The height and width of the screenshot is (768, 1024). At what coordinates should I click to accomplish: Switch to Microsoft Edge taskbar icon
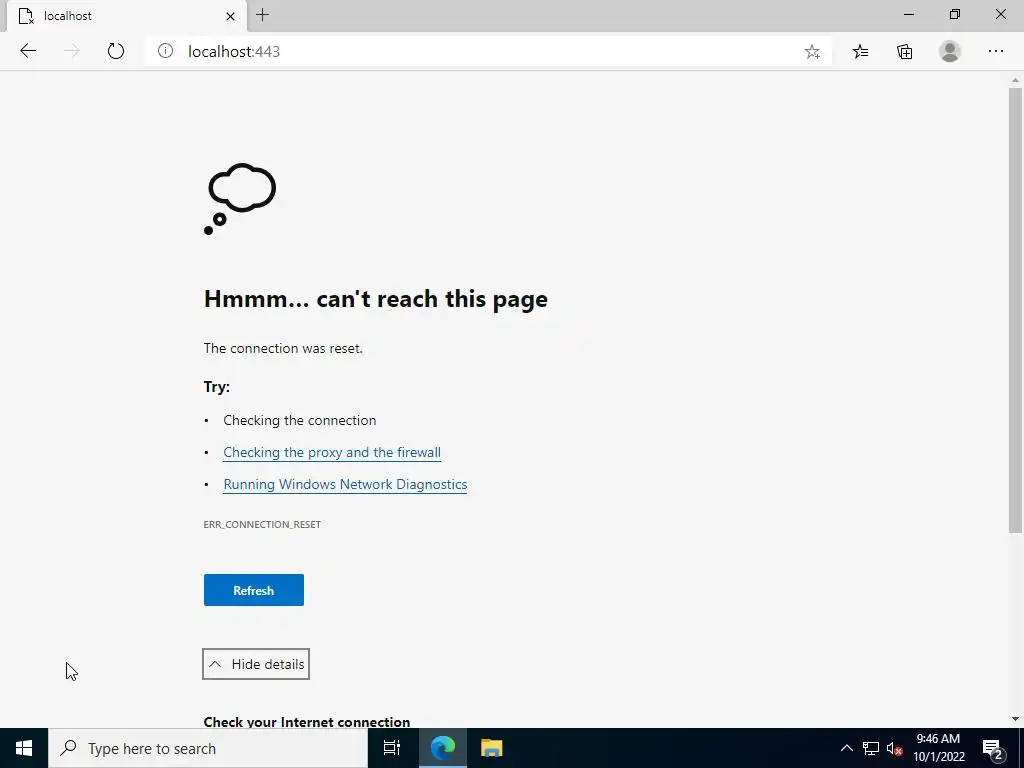coord(442,748)
